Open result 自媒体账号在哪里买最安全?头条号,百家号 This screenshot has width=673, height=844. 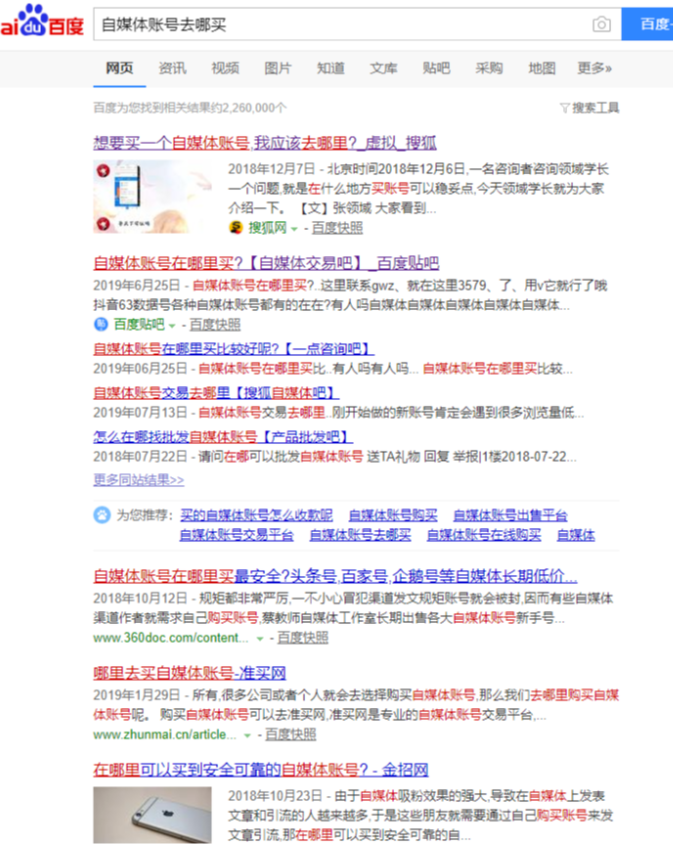335,576
